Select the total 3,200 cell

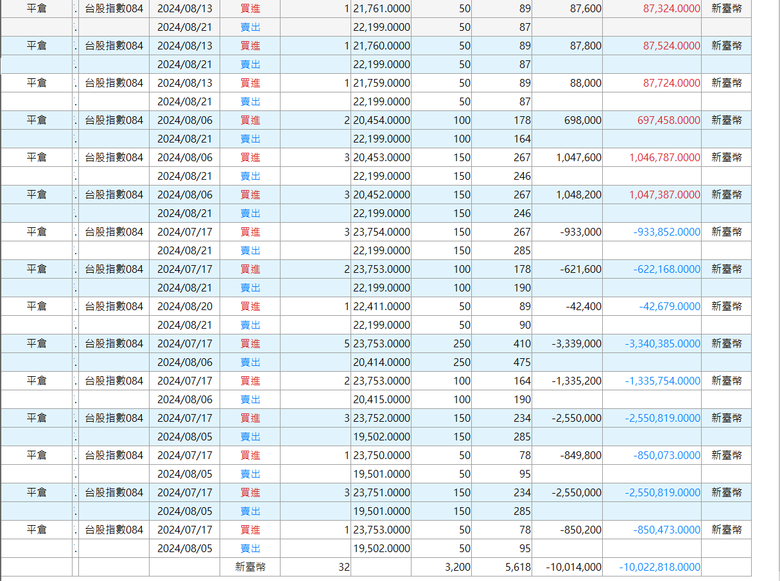(x=458, y=568)
